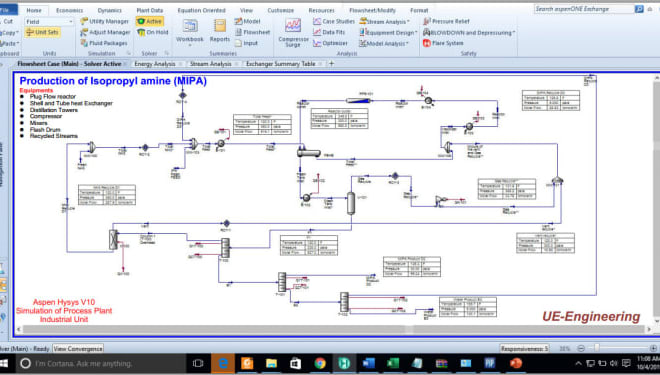
Task: Switch to the Dynamics ribbon tab
Action: click(109, 10)
